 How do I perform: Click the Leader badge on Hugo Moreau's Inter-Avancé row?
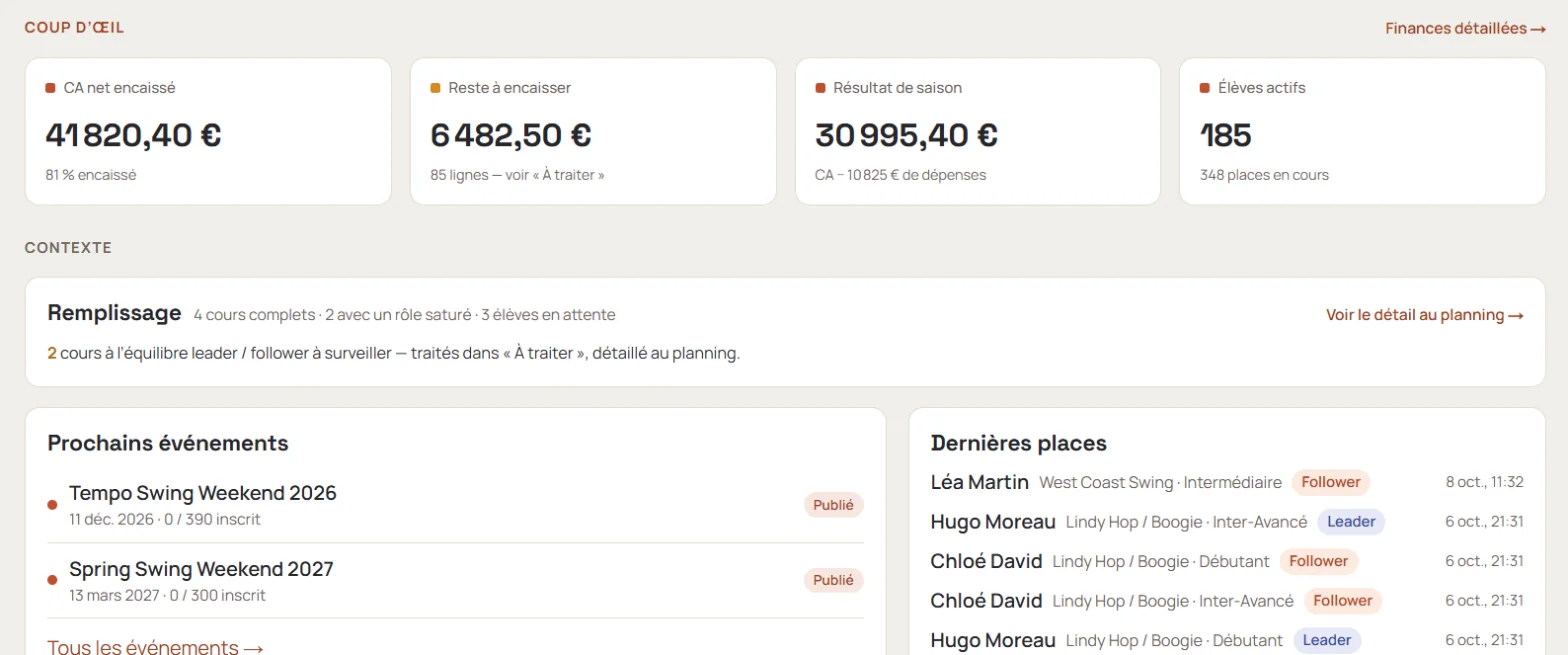(x=1351, y=521)
